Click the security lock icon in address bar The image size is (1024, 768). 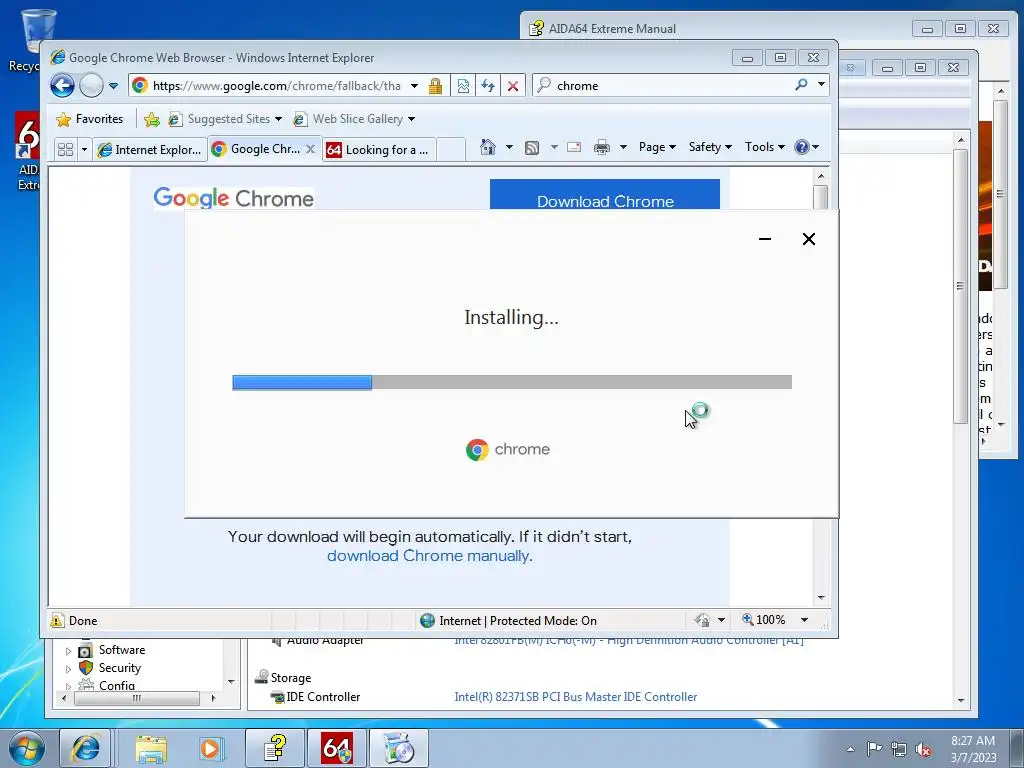click(436, 86)
